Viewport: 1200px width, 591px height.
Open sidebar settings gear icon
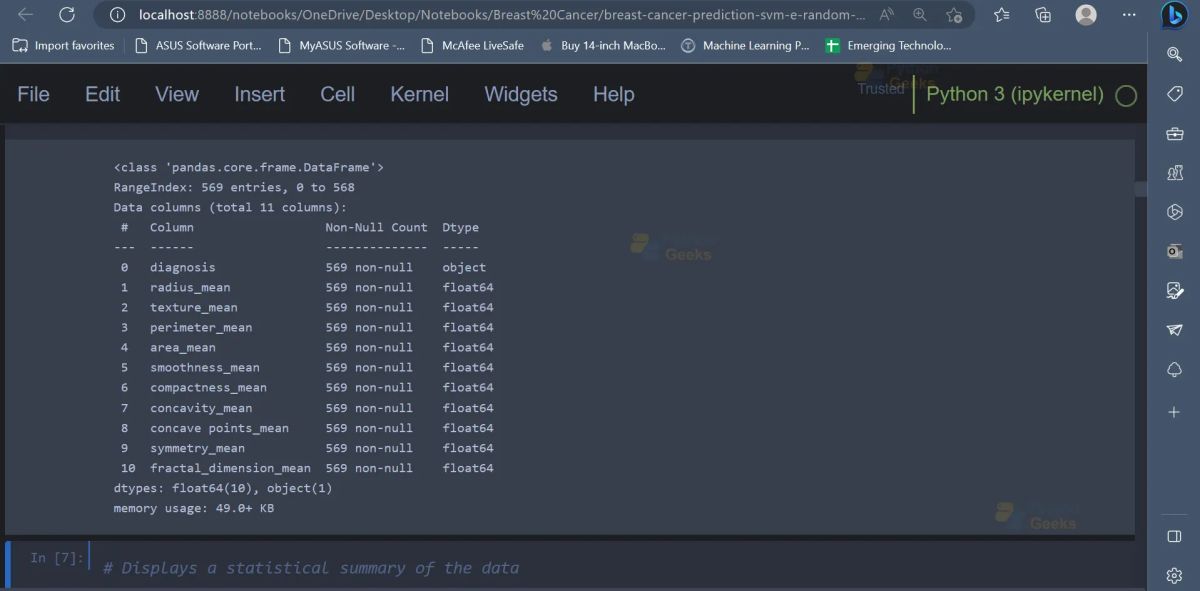(x=1174, y=575)
